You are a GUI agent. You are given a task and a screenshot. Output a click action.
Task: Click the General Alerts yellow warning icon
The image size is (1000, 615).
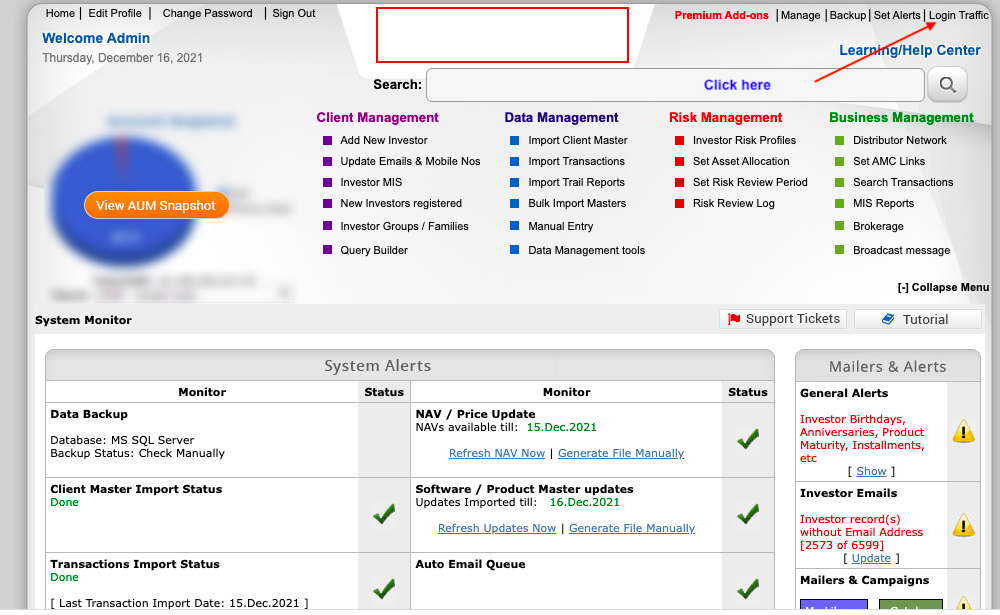point(962,432)
